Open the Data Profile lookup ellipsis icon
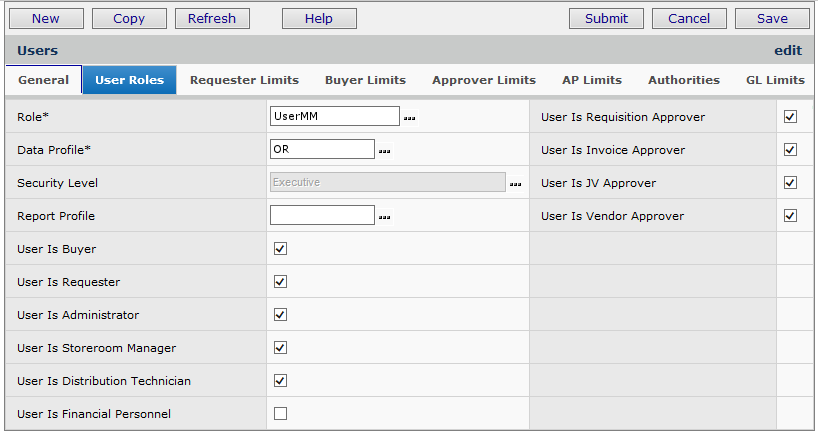818x434 pixels. [x=384, y=151]
